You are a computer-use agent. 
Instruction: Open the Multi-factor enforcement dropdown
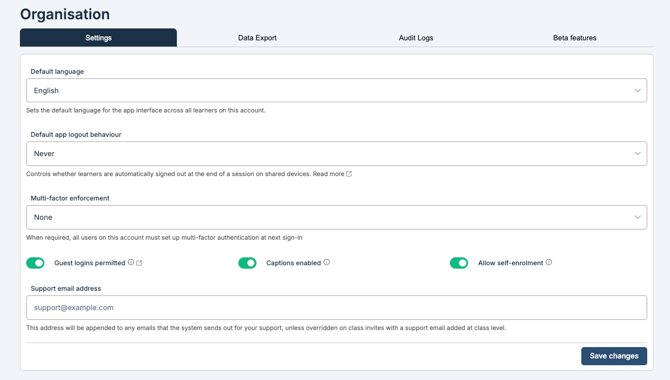coord(336,217)
